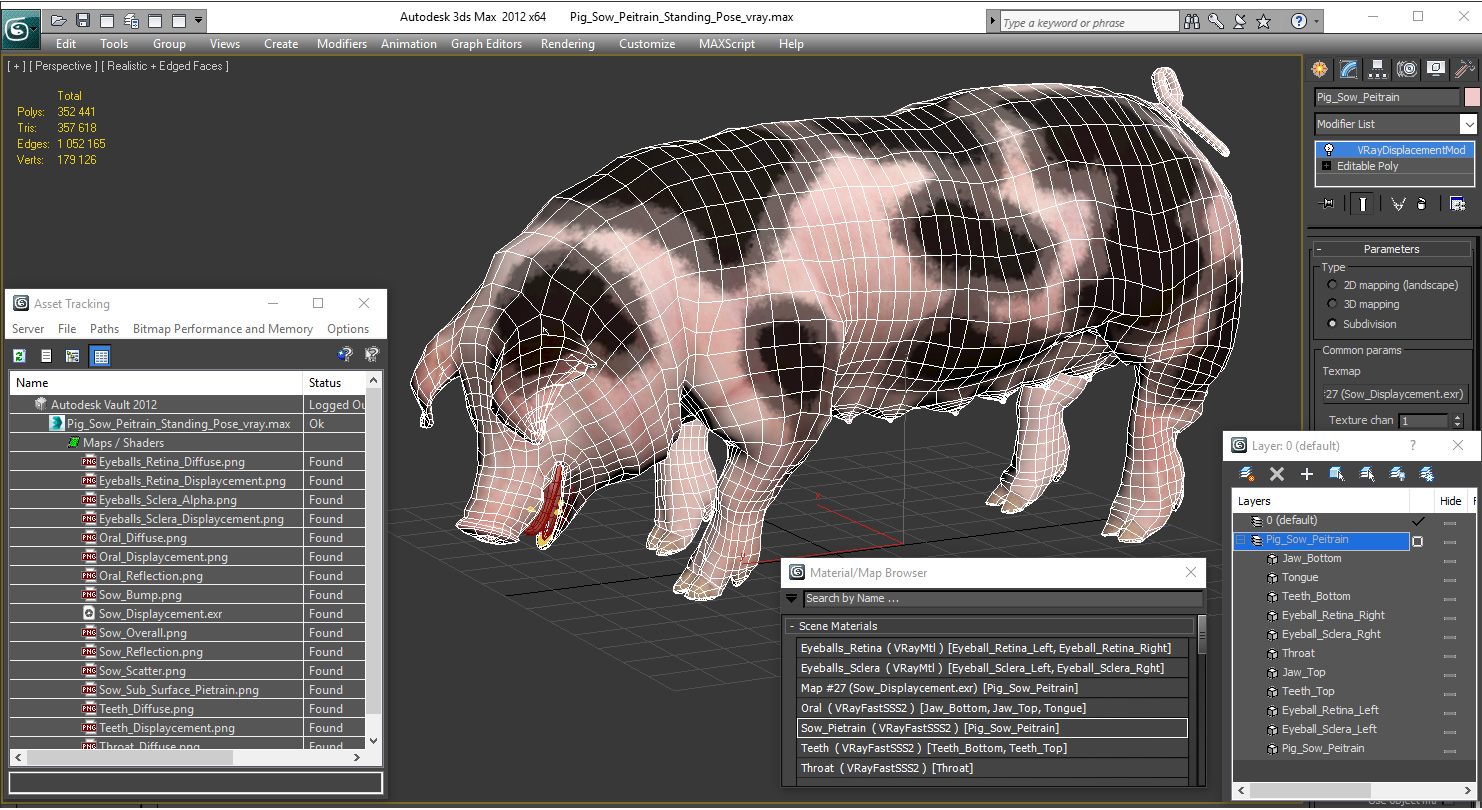Open the Display command panel tab
The width and height of the screenshot is (1482, 810).
point(1436,69)
